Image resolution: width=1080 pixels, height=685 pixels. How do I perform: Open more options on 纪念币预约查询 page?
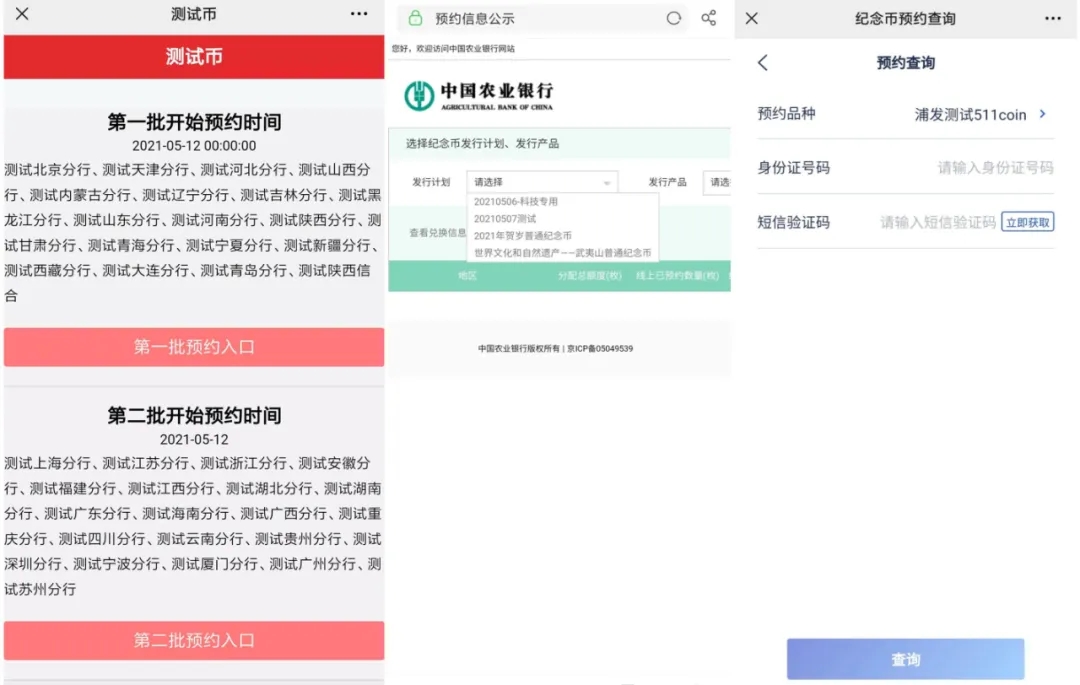click(1053, 18)
